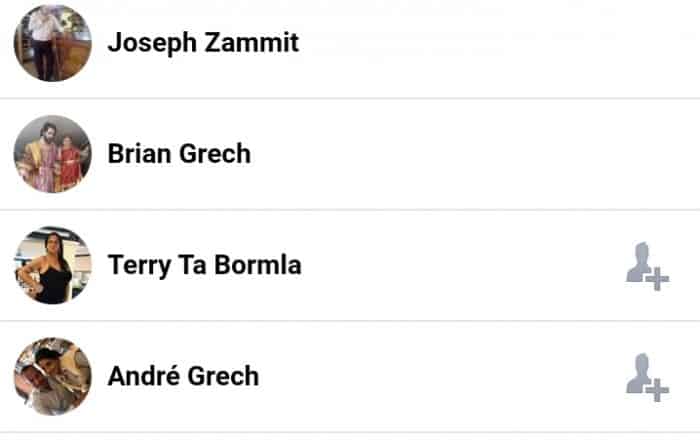Click add friend icon beside Terry Ta Bormla
700x441 pixels.
[x=646, y=266]
